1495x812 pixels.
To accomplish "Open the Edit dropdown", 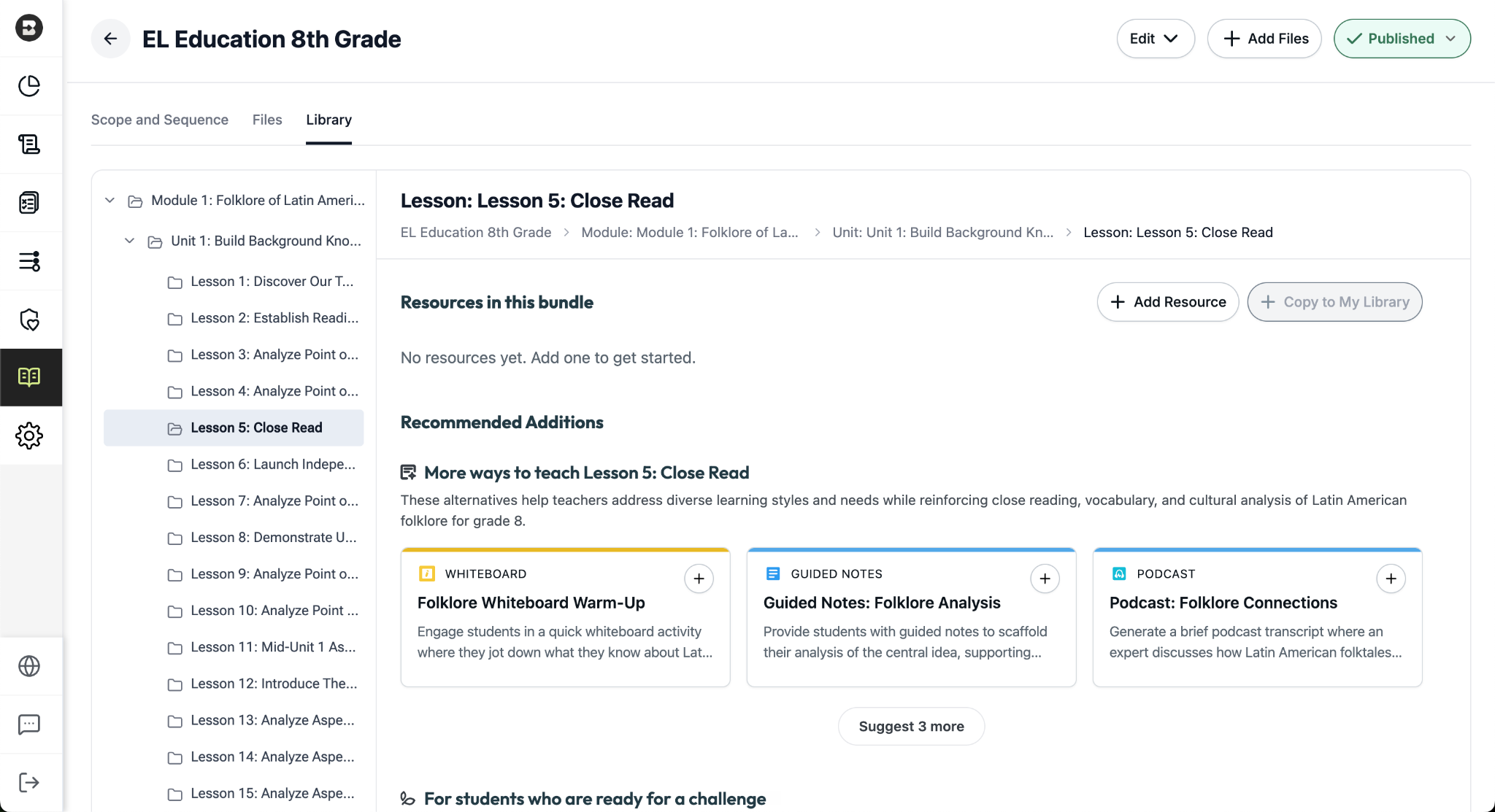I will point(1156,39).
